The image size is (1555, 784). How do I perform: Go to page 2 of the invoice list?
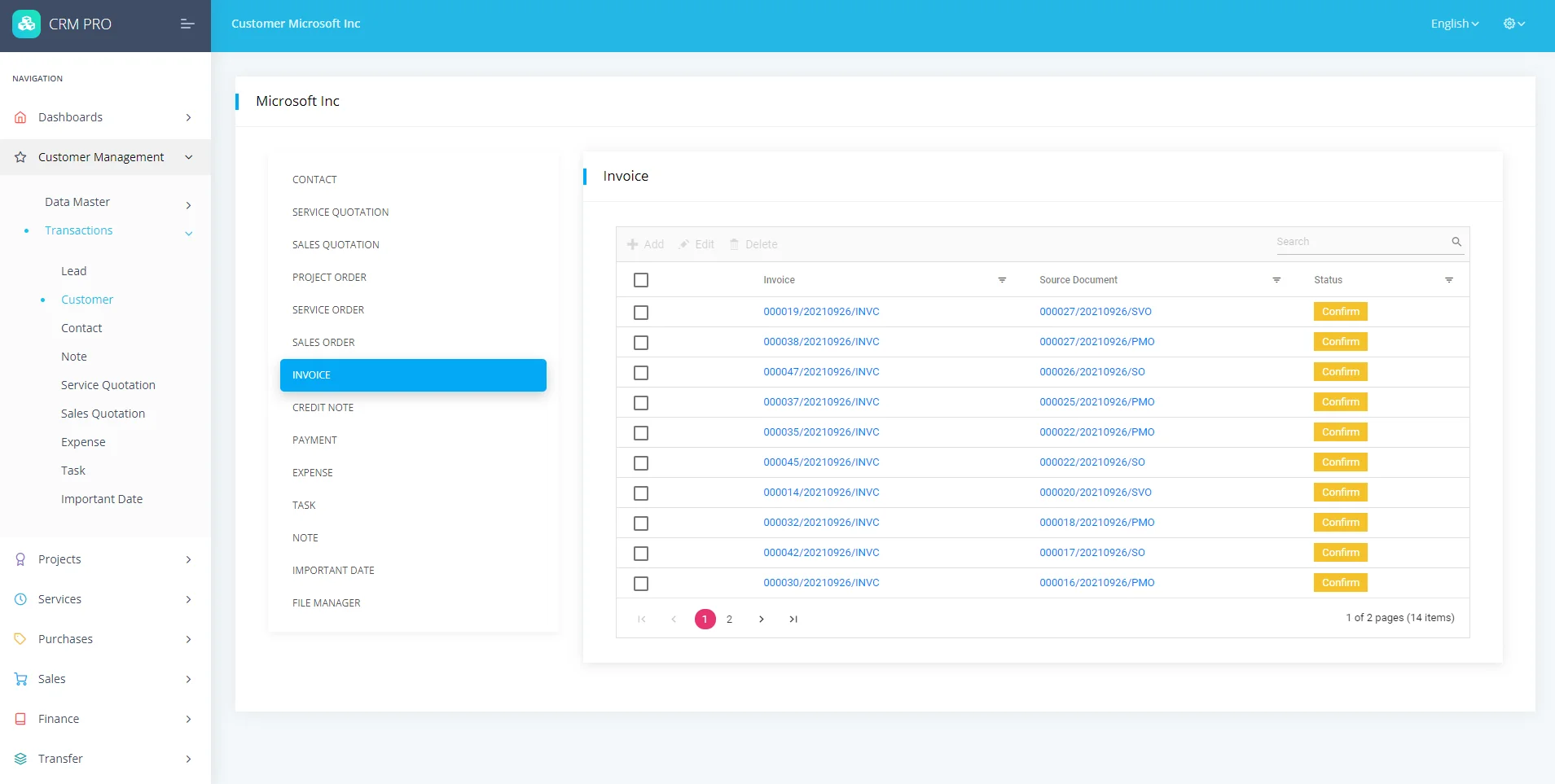(730, 619)
